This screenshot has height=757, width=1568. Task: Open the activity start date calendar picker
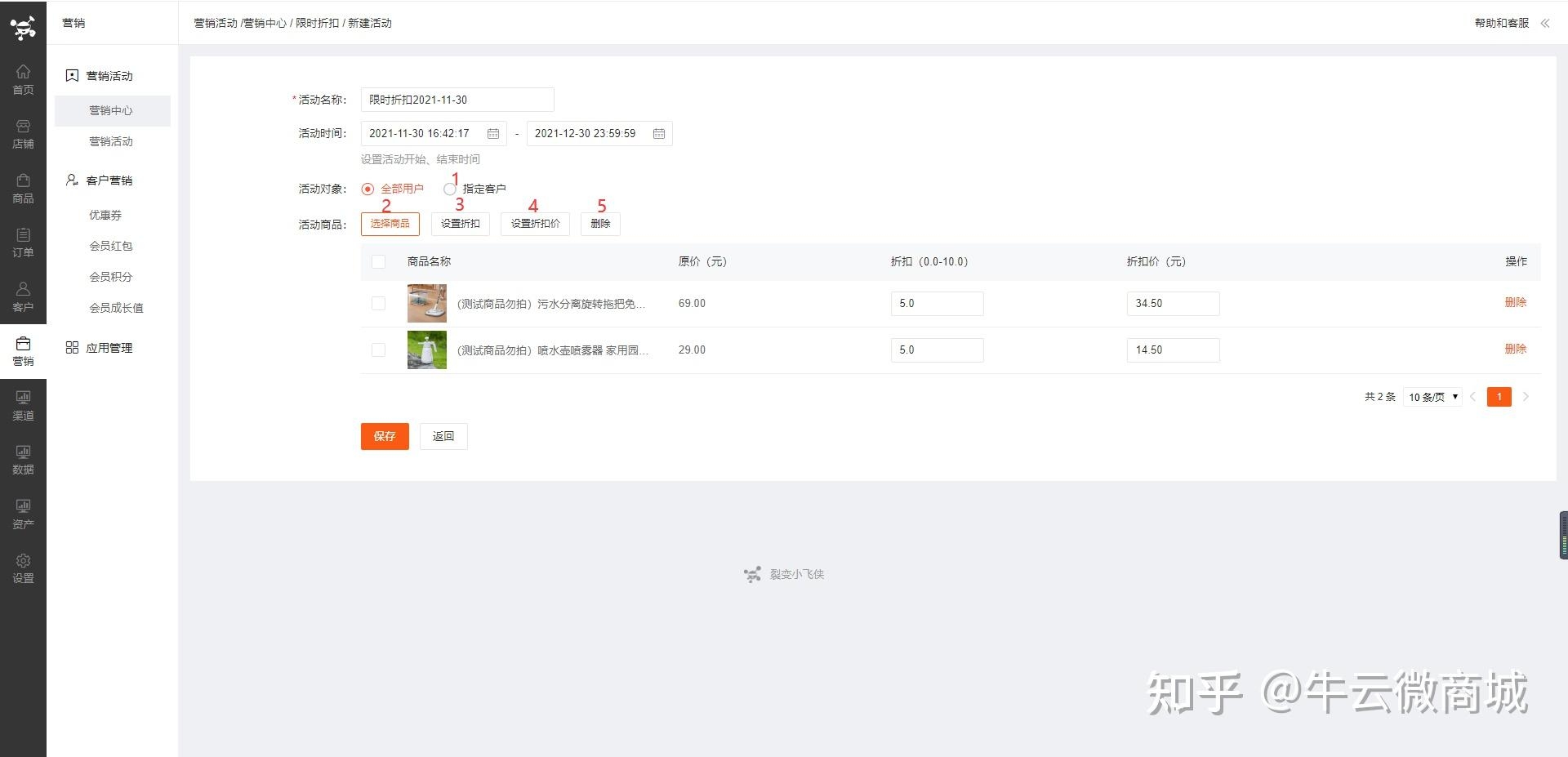coord(493,132)
